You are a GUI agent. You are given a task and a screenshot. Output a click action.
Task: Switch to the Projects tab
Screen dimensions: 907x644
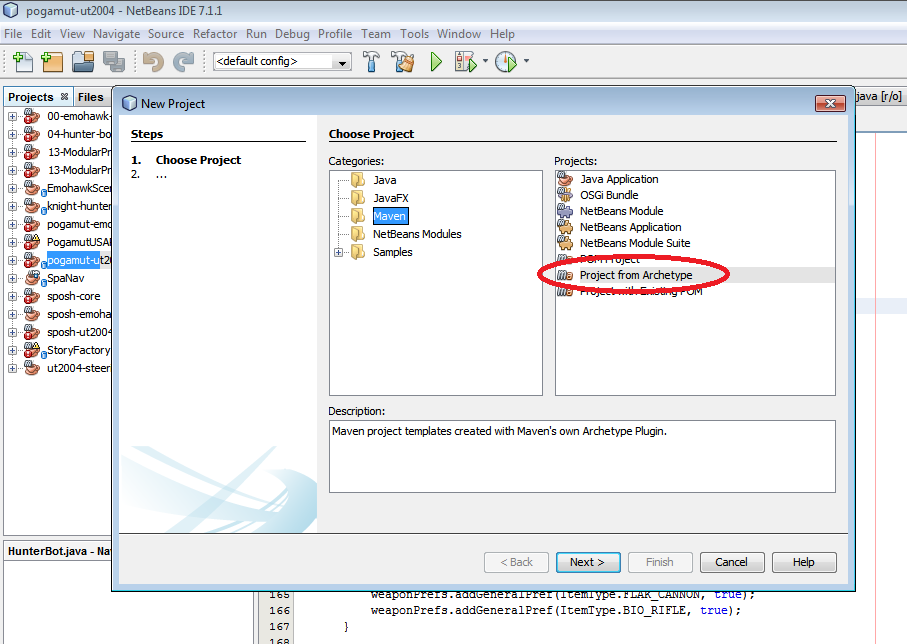click(31, 97)
